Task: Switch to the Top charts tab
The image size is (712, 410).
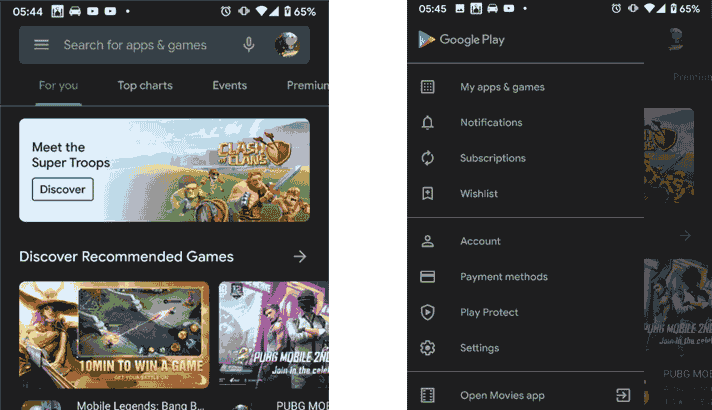Action: [145, 85]
